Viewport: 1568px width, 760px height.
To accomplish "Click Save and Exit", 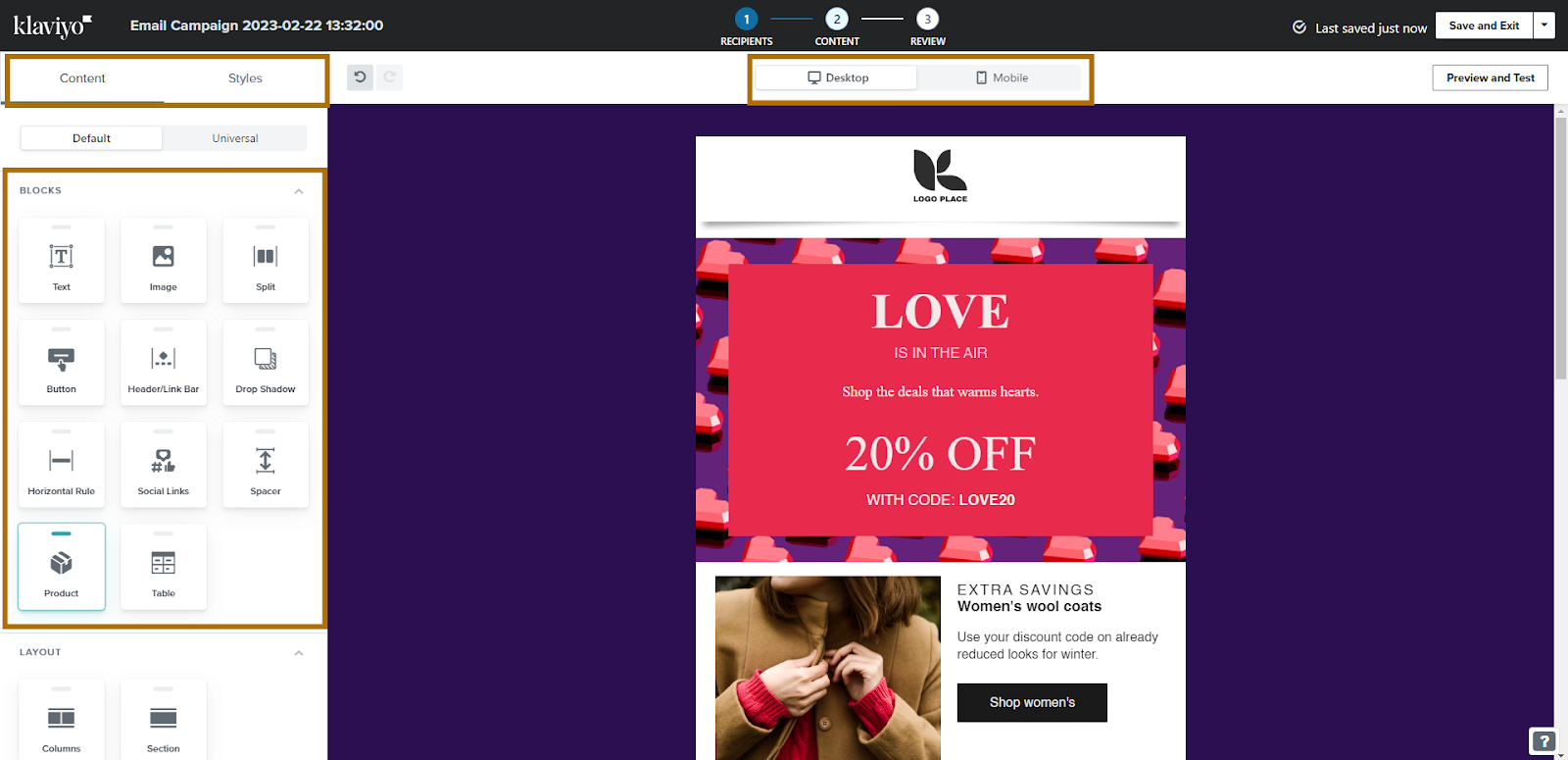I will pyautogui.click(x=1484, y=25).
